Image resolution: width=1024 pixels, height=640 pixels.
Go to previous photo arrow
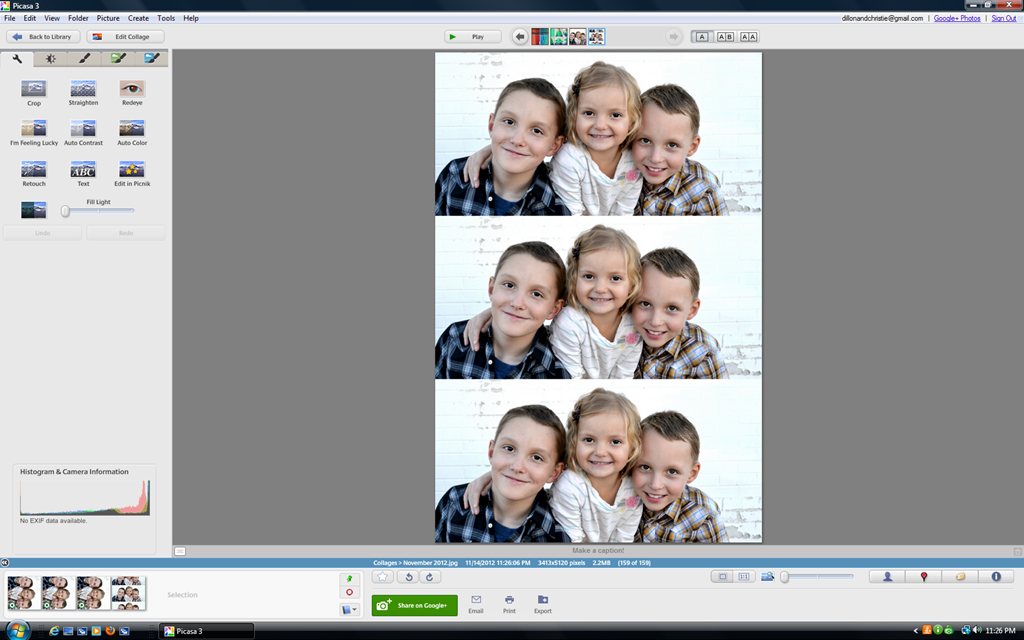tap(520, 37)
